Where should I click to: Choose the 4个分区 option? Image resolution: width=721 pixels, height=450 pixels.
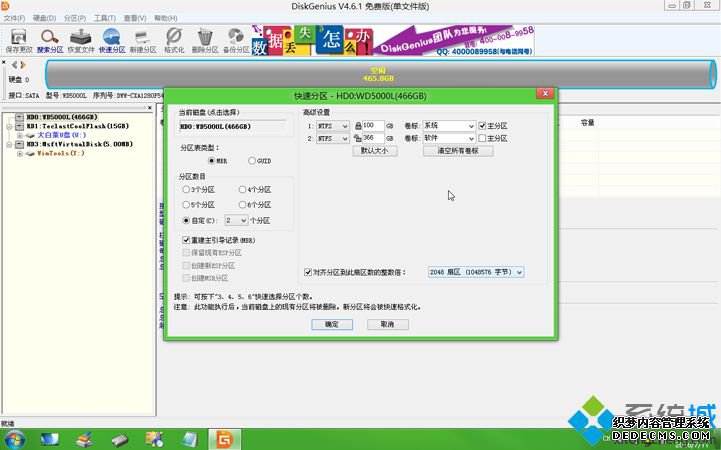pos(242,189)
